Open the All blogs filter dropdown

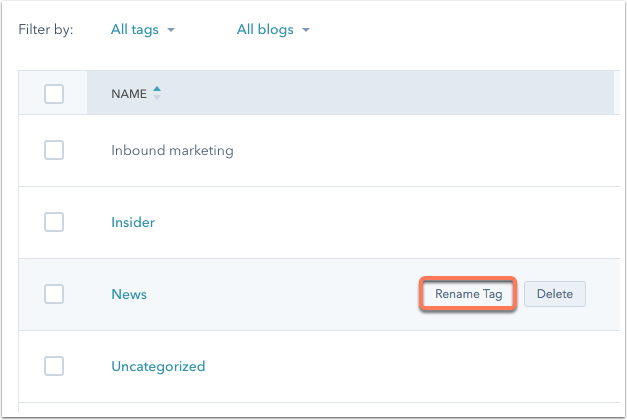tap(273, 30)
